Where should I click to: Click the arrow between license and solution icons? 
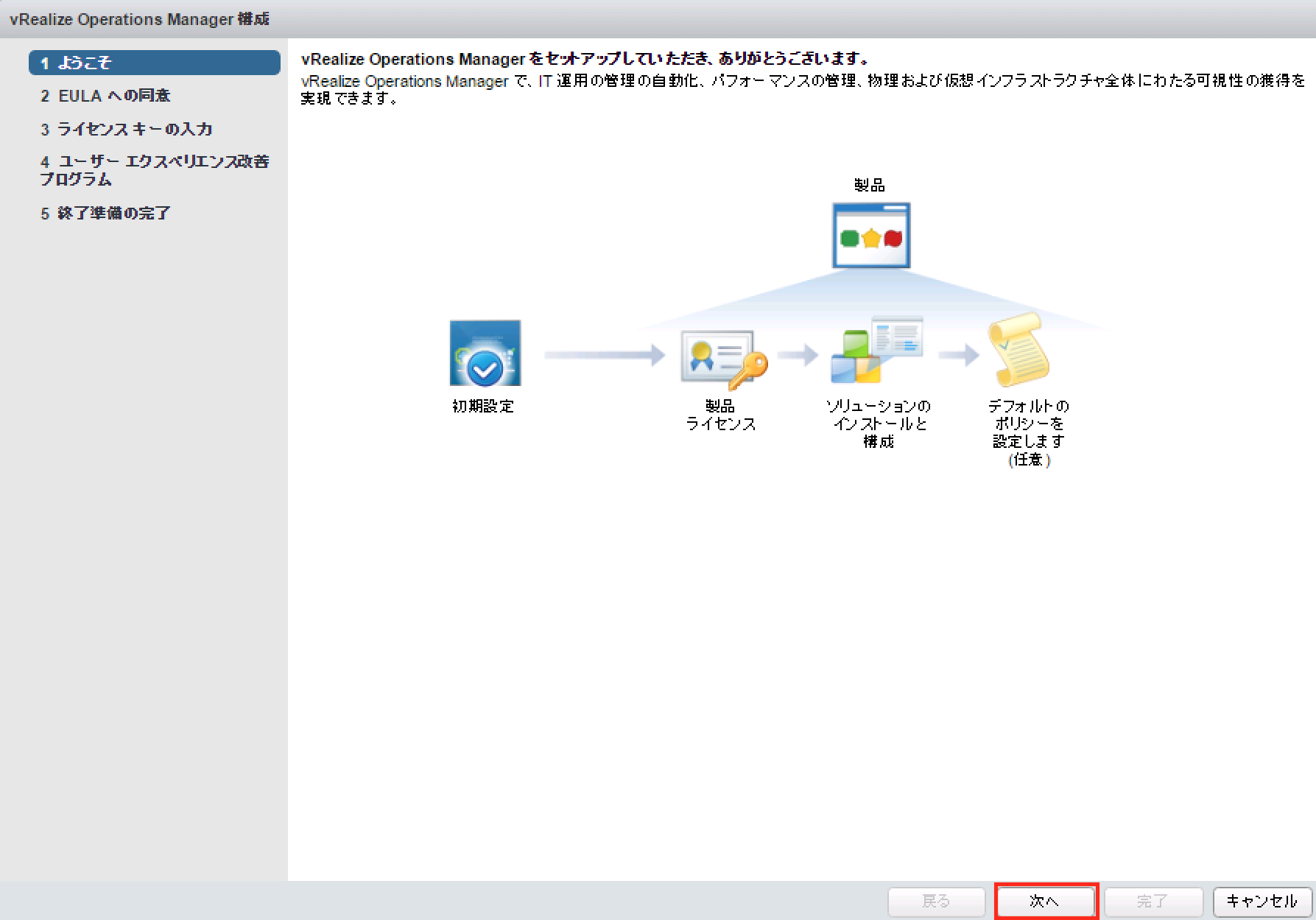[x=797, y=355]
